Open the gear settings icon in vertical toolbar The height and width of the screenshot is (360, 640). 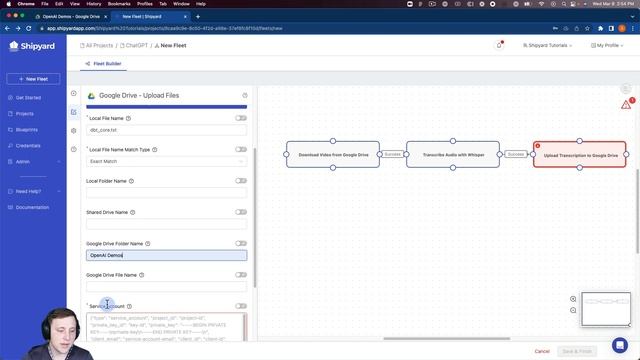[73, 131]
